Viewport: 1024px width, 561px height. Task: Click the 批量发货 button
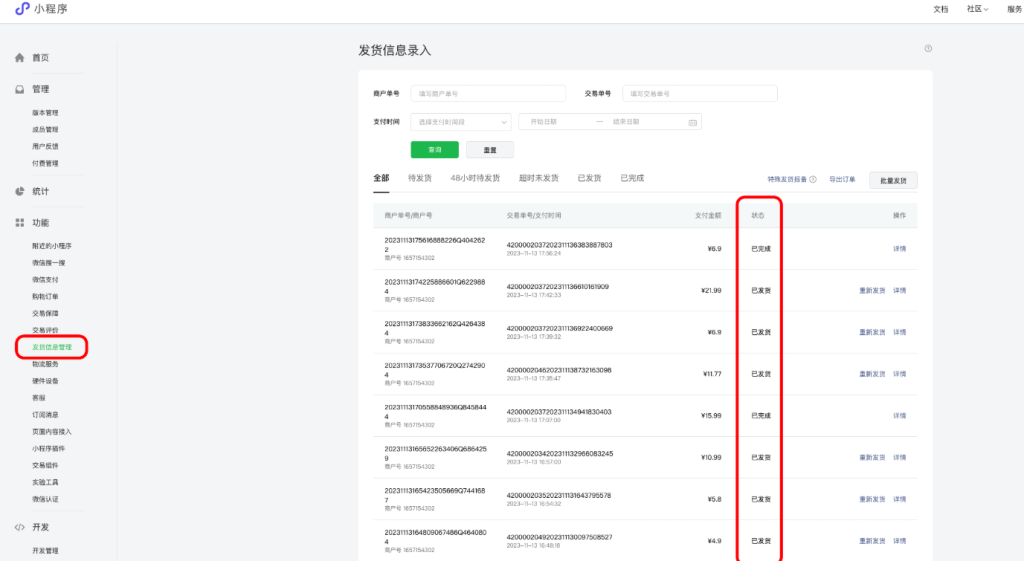[893, 181]
